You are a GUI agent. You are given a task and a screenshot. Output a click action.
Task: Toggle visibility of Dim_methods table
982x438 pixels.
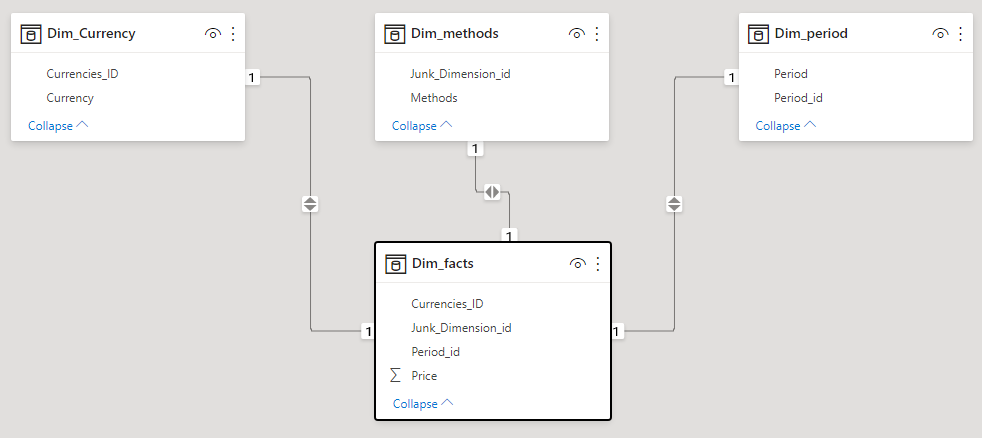coord(577,34)
